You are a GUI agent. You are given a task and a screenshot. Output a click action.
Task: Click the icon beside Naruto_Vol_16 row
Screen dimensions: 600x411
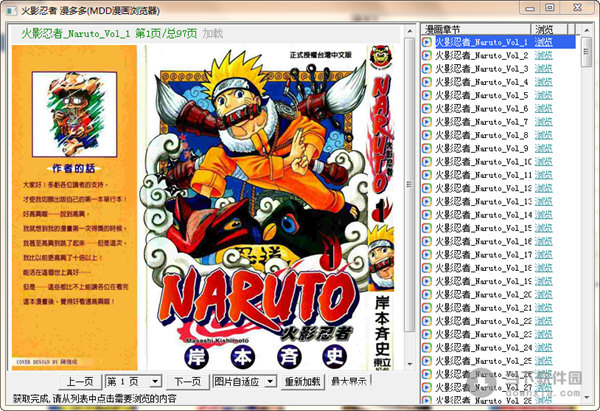coord(427,241)
